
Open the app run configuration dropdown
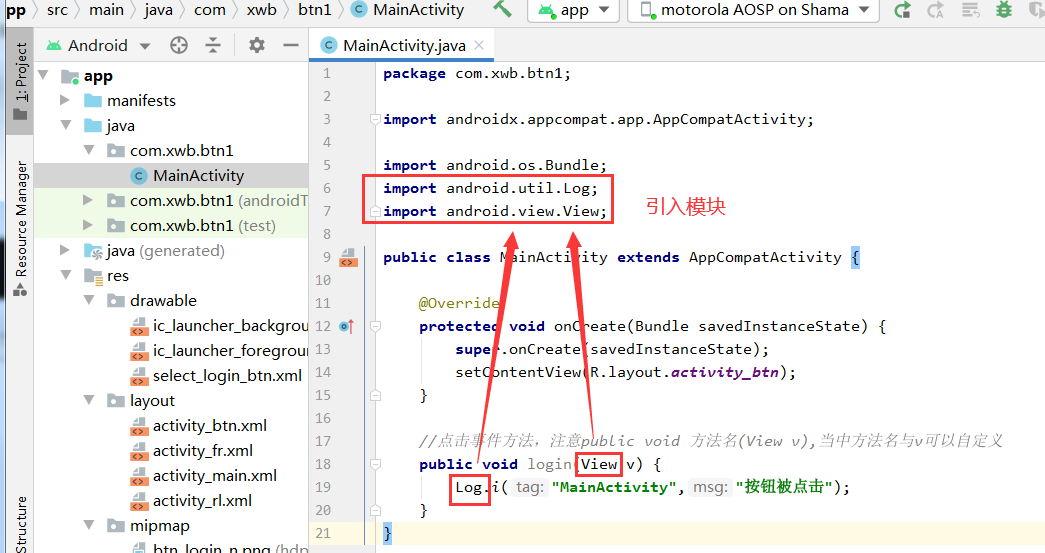(x=574, y=10)
